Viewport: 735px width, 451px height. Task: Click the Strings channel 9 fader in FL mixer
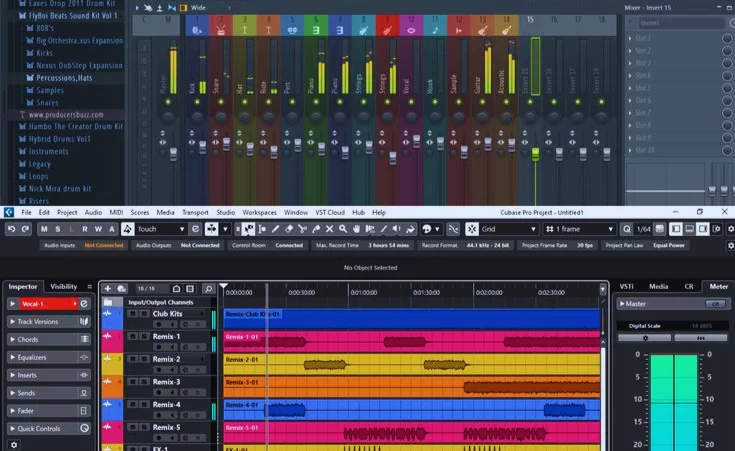[x=393, y=158]
